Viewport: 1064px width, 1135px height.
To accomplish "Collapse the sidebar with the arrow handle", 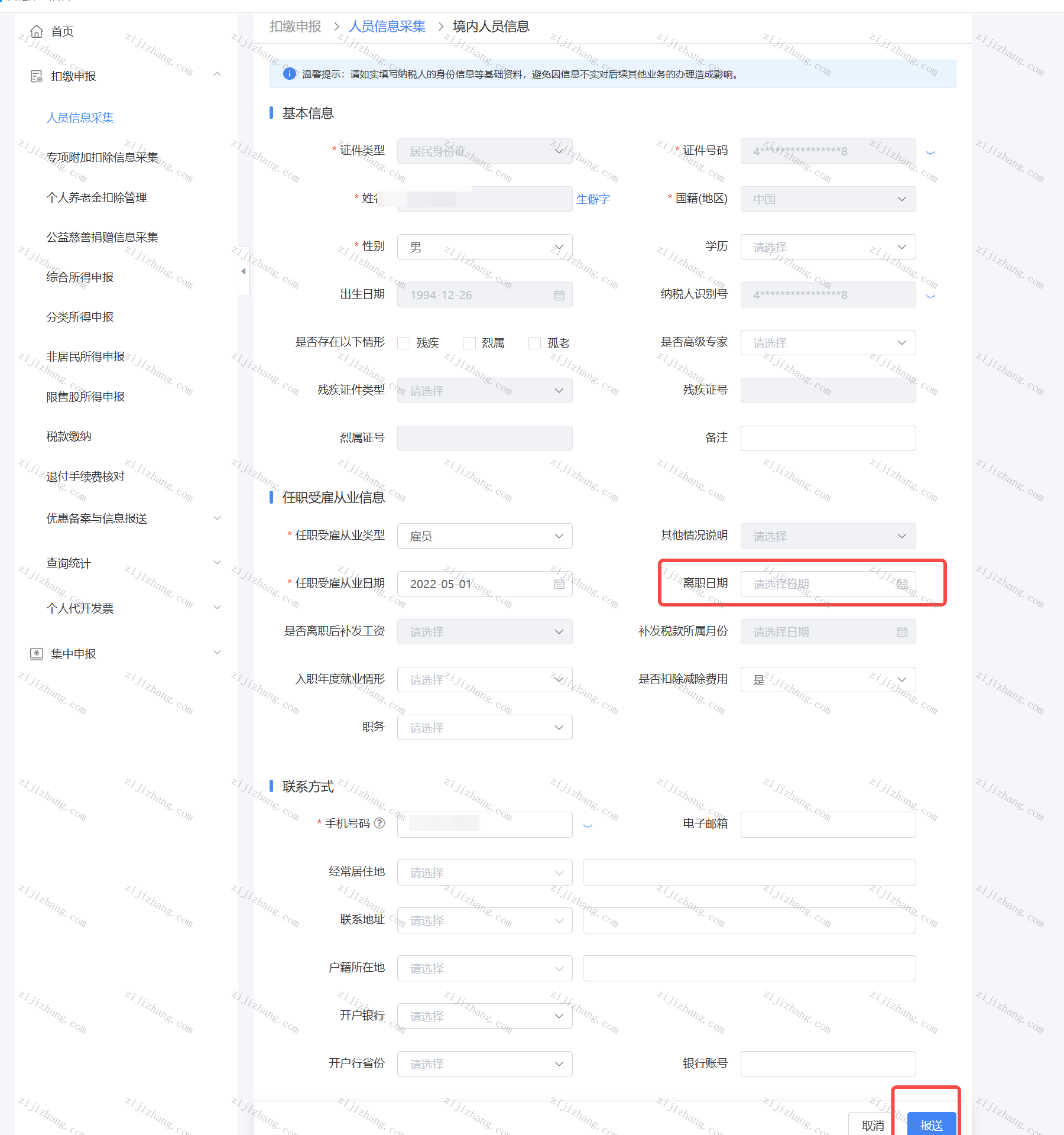I will click(243, 271).
